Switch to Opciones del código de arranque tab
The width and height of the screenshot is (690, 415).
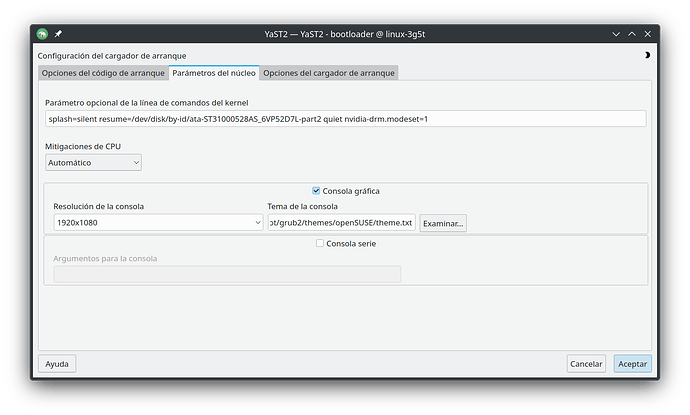[x=103, y=73]
